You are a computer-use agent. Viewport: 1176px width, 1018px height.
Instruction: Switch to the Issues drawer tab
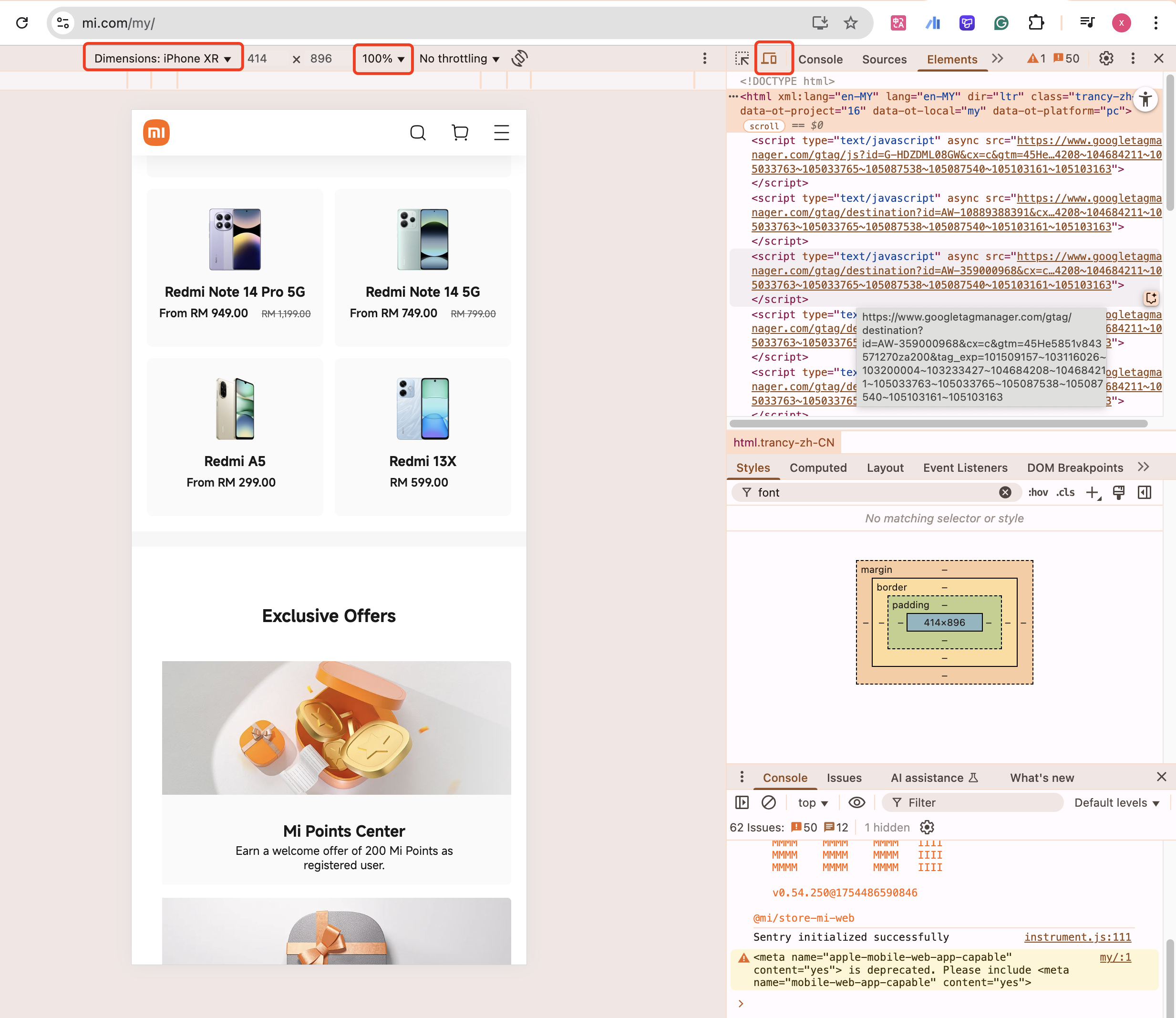(844, 778)
